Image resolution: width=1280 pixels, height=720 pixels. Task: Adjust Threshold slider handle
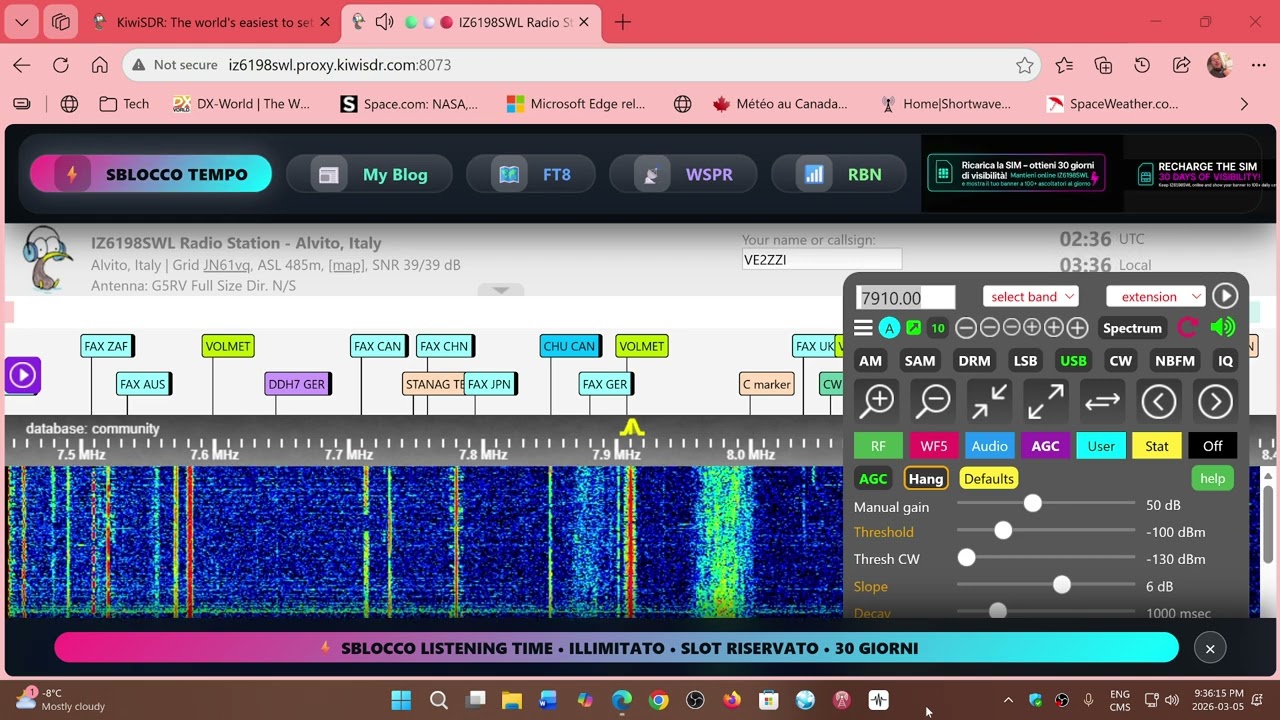pos(1003,532)
